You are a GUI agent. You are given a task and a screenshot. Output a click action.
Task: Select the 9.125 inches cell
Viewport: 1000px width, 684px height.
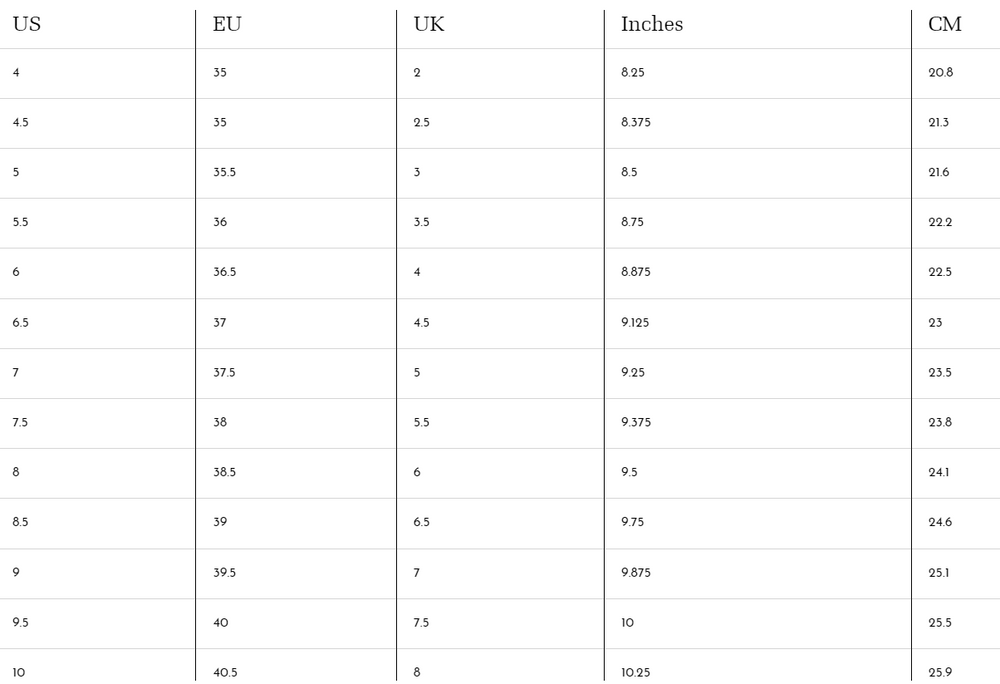pos(635,323)
